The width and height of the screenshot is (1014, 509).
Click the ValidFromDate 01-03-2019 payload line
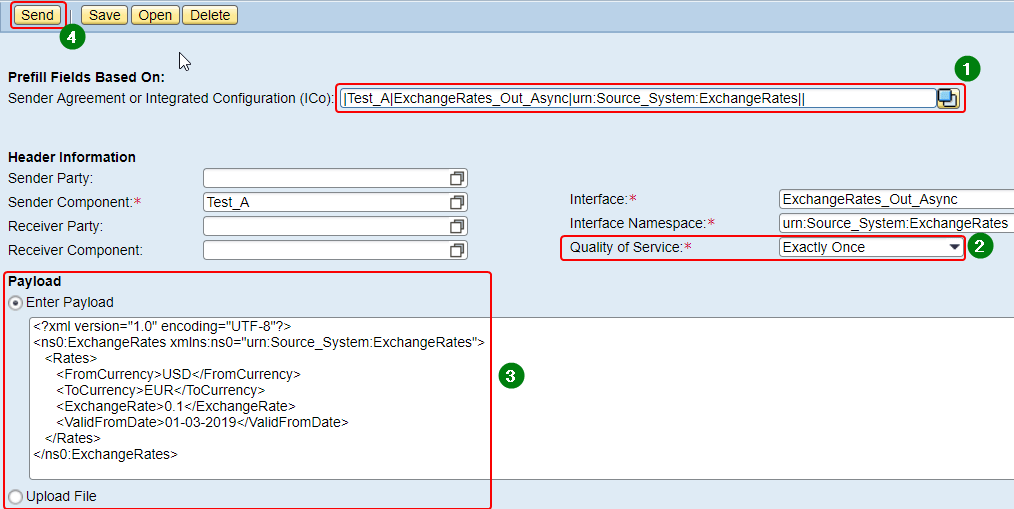coord(202,422)
